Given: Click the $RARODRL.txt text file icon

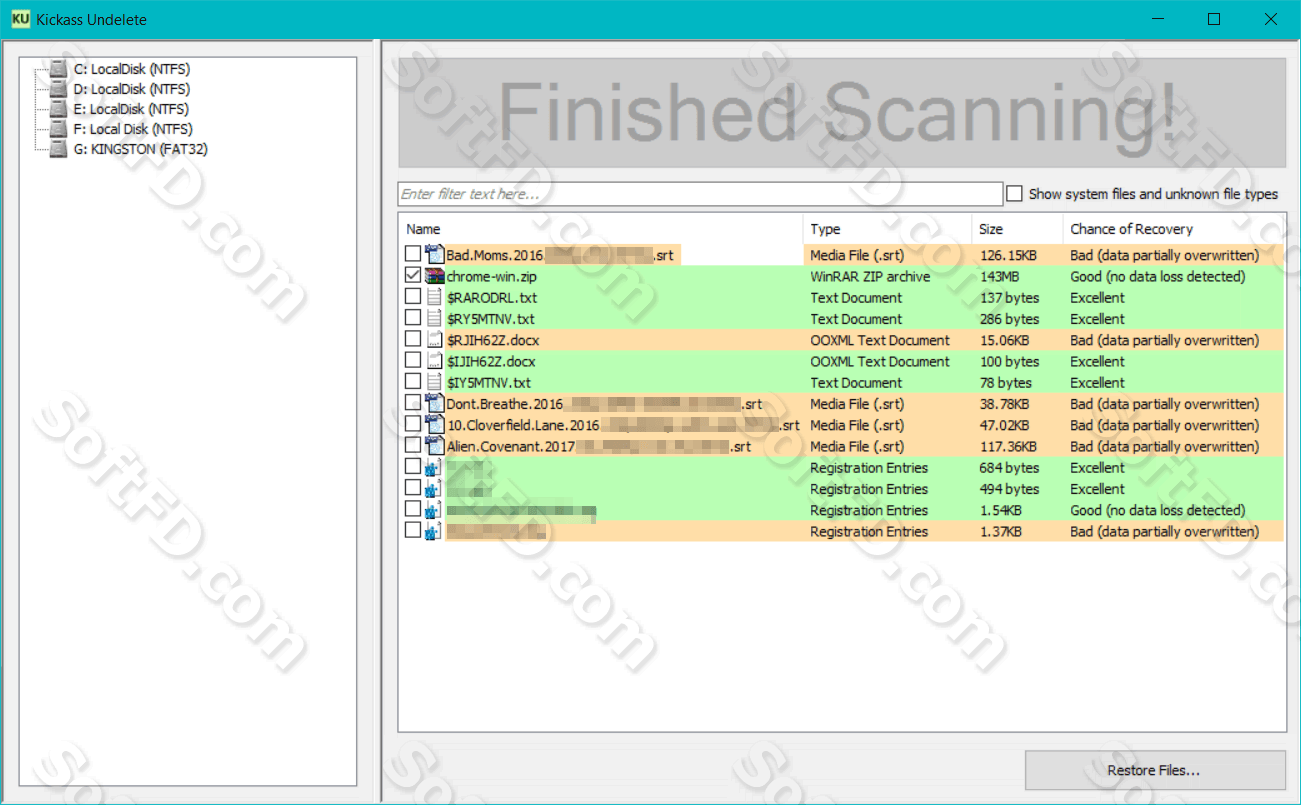Looking at the screenshot, I should tap(434, 297).
